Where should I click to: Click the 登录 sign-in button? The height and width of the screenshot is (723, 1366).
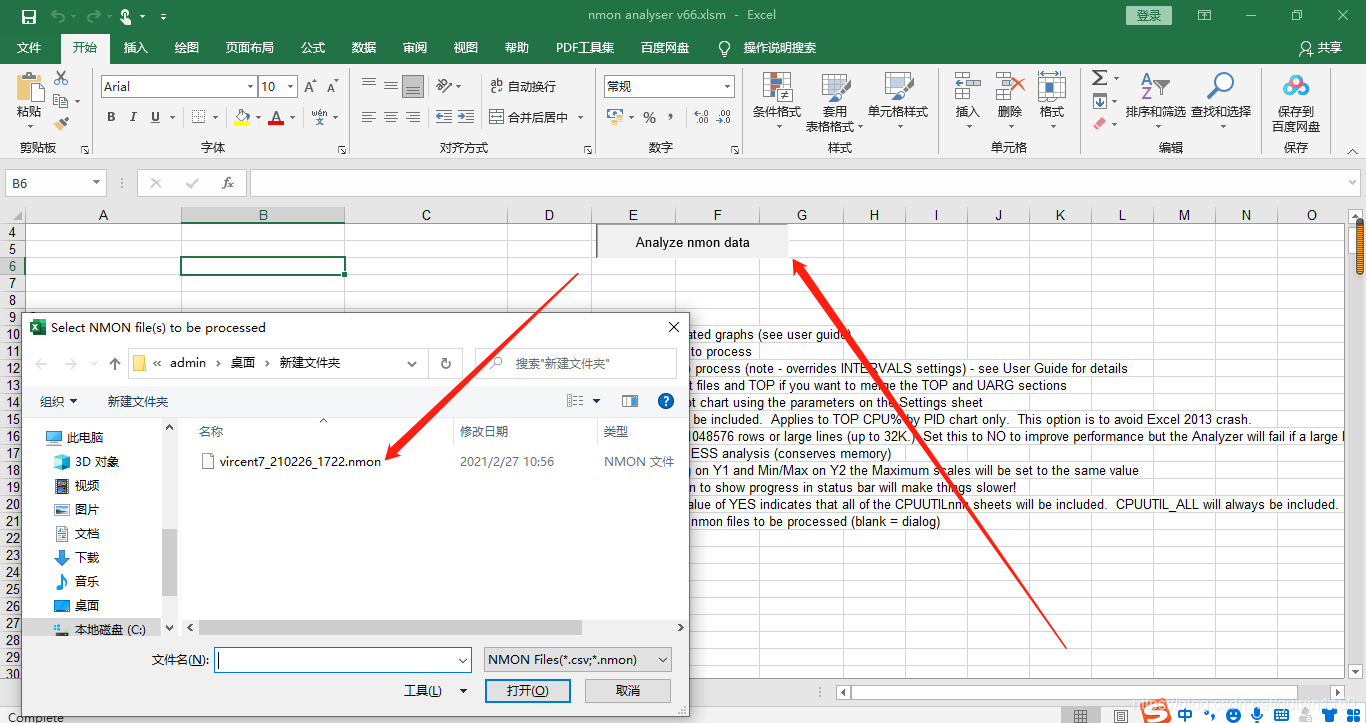click(1149, 15)
